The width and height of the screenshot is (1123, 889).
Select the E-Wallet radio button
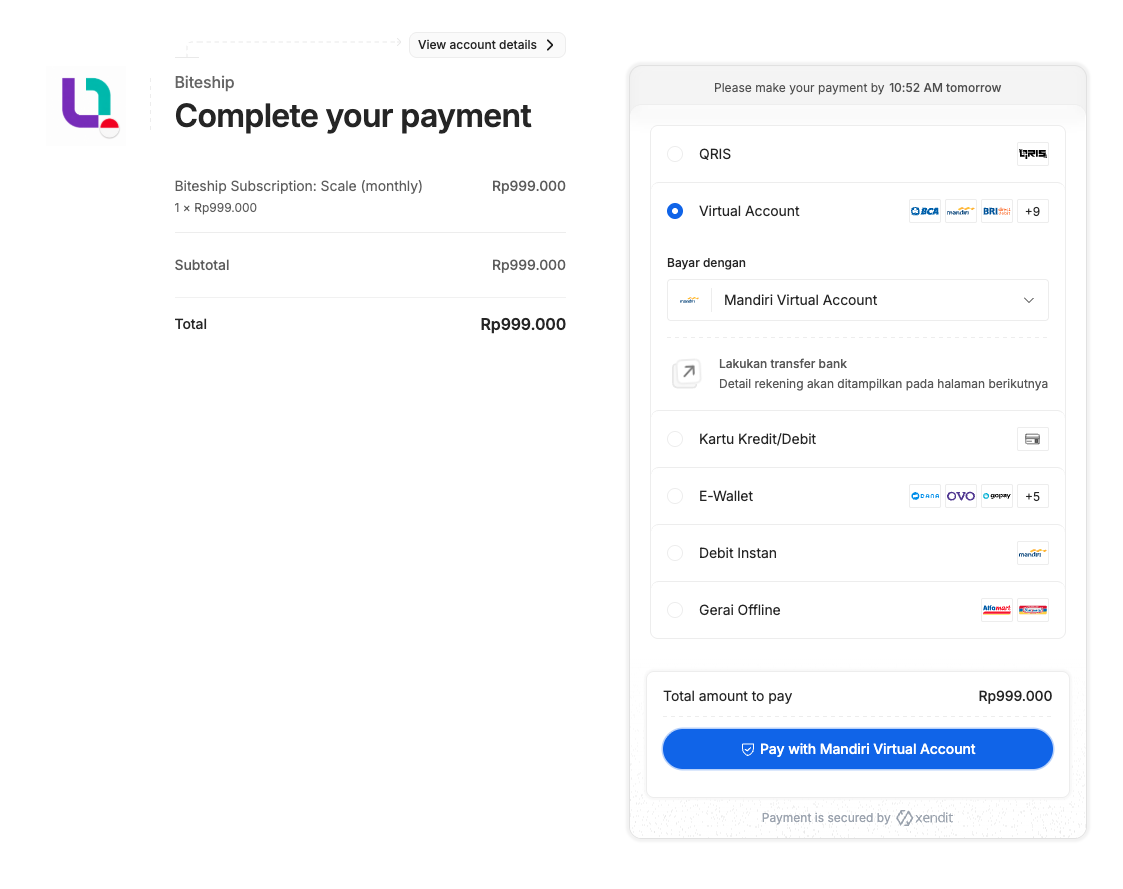point(675,496)
